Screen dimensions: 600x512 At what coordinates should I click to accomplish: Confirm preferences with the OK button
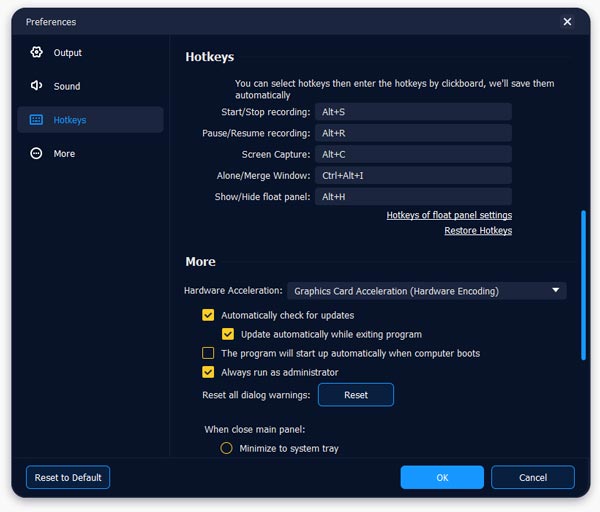point(442,477)
